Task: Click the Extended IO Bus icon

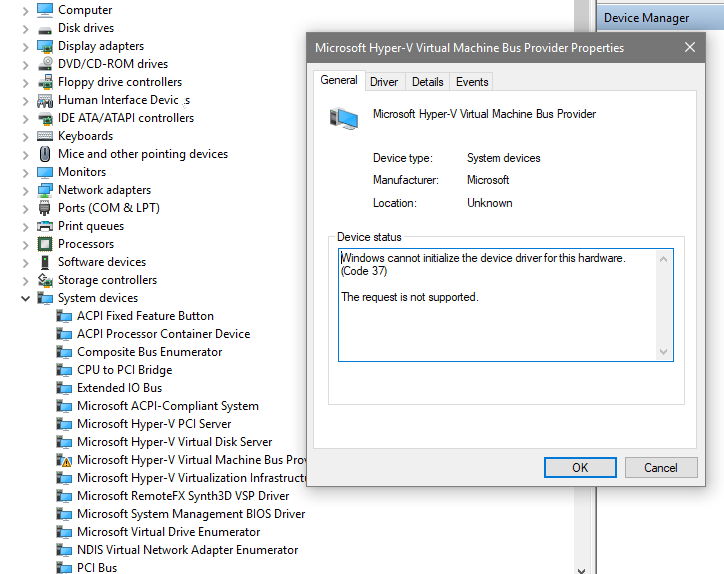Action: pyautogui.click(x=64, y=388)
